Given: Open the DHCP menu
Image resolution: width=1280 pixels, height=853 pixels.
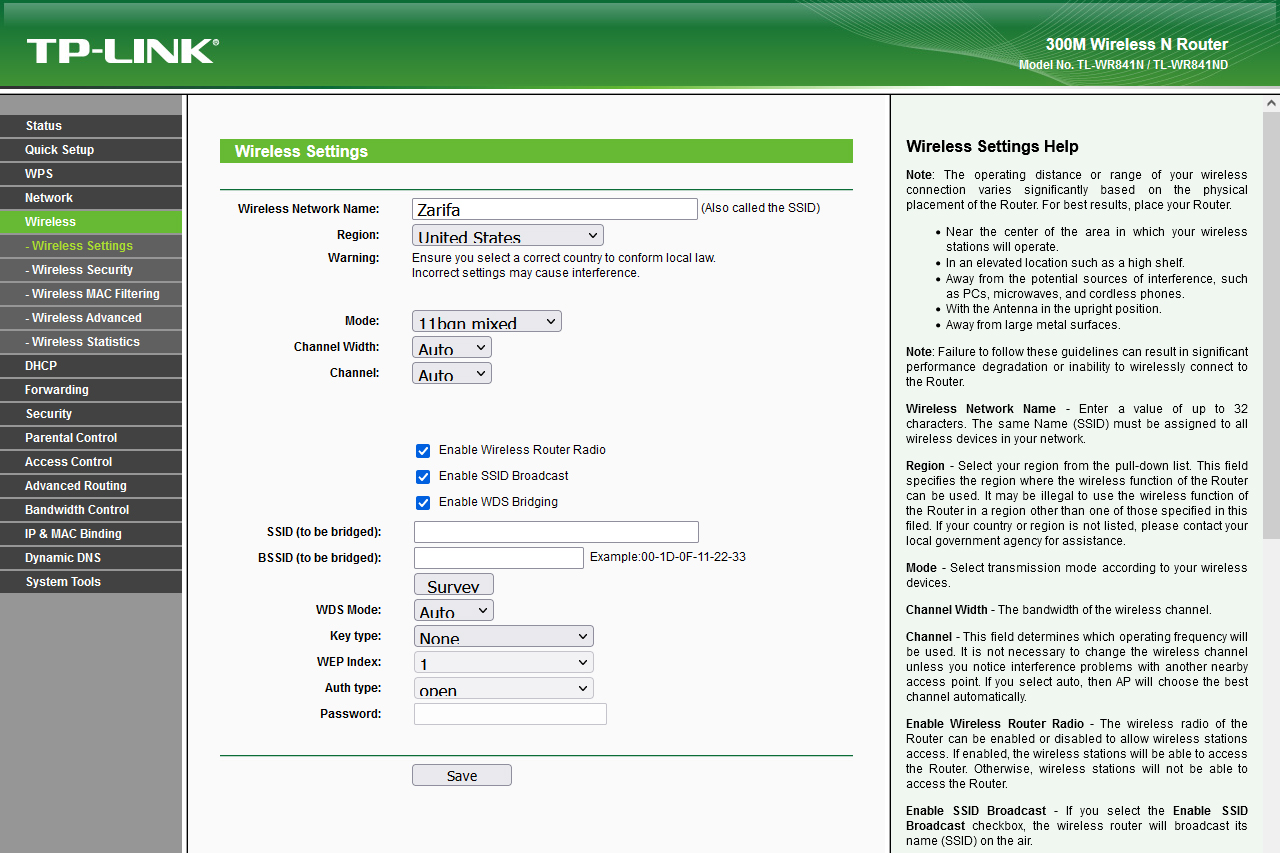Looking at the screenshot, I should (x=91, y=366).
